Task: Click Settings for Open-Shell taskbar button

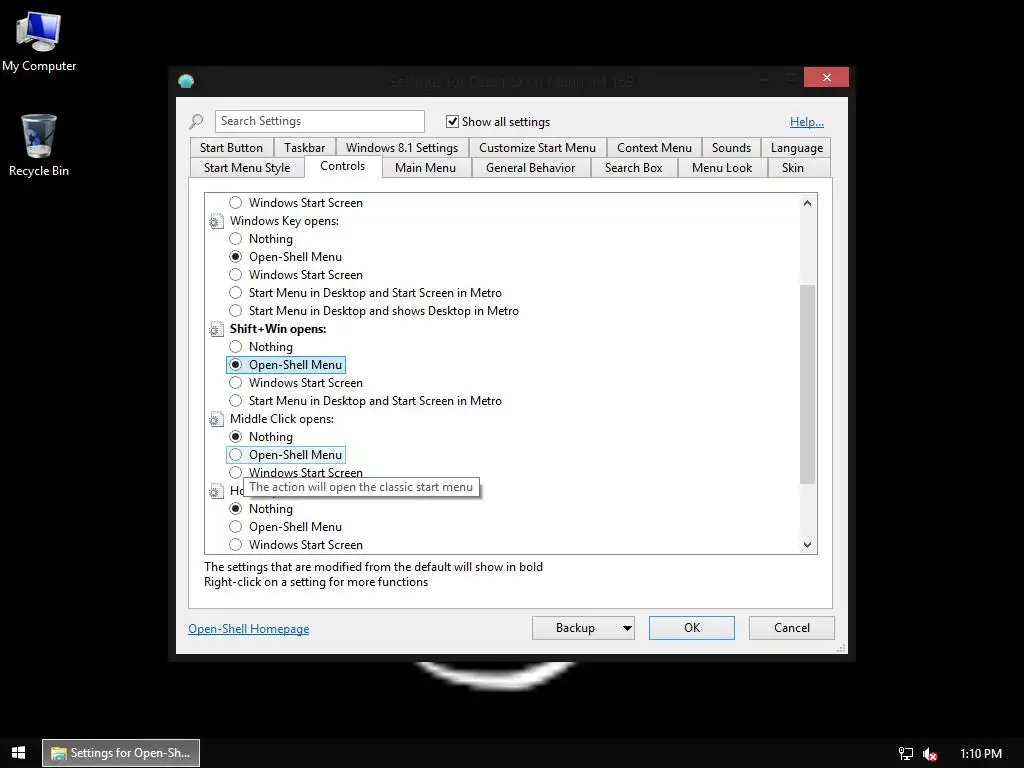Action: coord(121,753)
